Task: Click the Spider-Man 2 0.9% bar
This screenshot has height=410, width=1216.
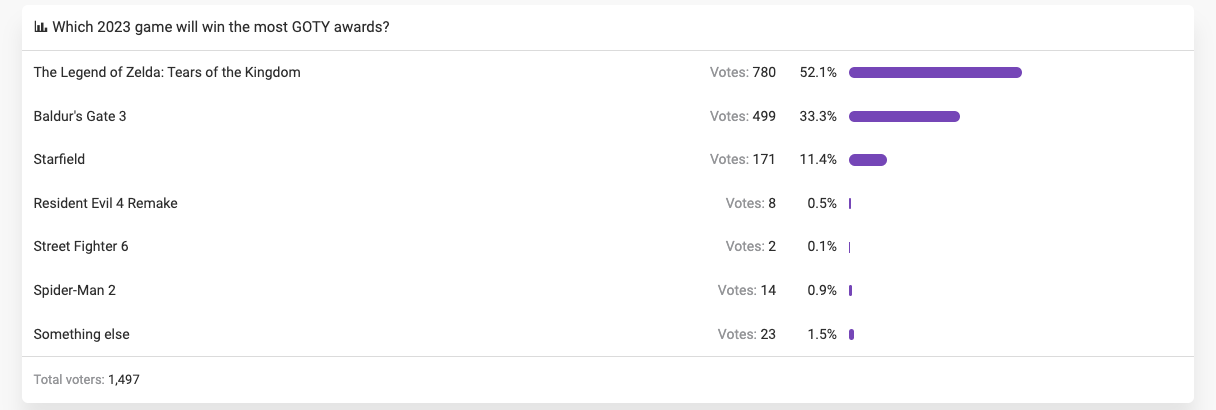Action: point(850,290)
